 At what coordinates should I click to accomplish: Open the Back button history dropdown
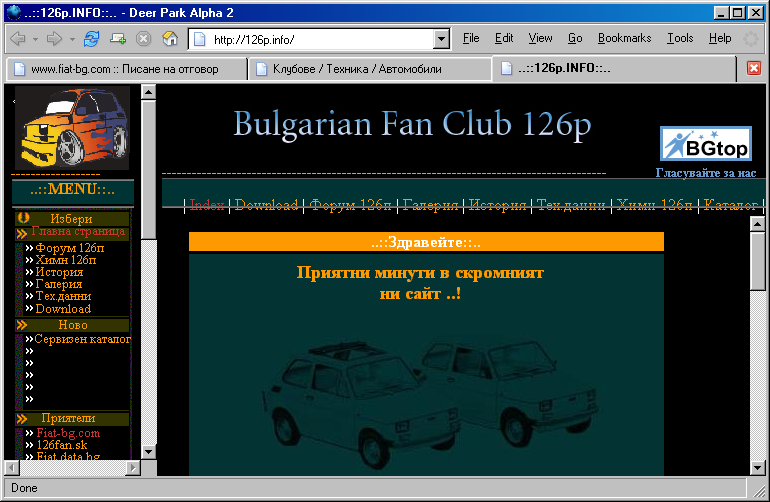[x=35, y=39]
